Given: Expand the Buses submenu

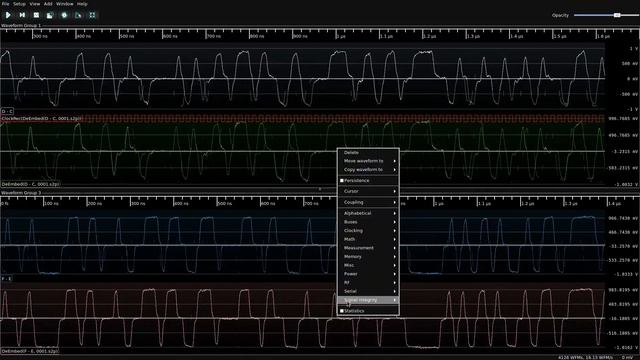Looking at the screenshot, I should pyautogui.click(x=368, y=222).
